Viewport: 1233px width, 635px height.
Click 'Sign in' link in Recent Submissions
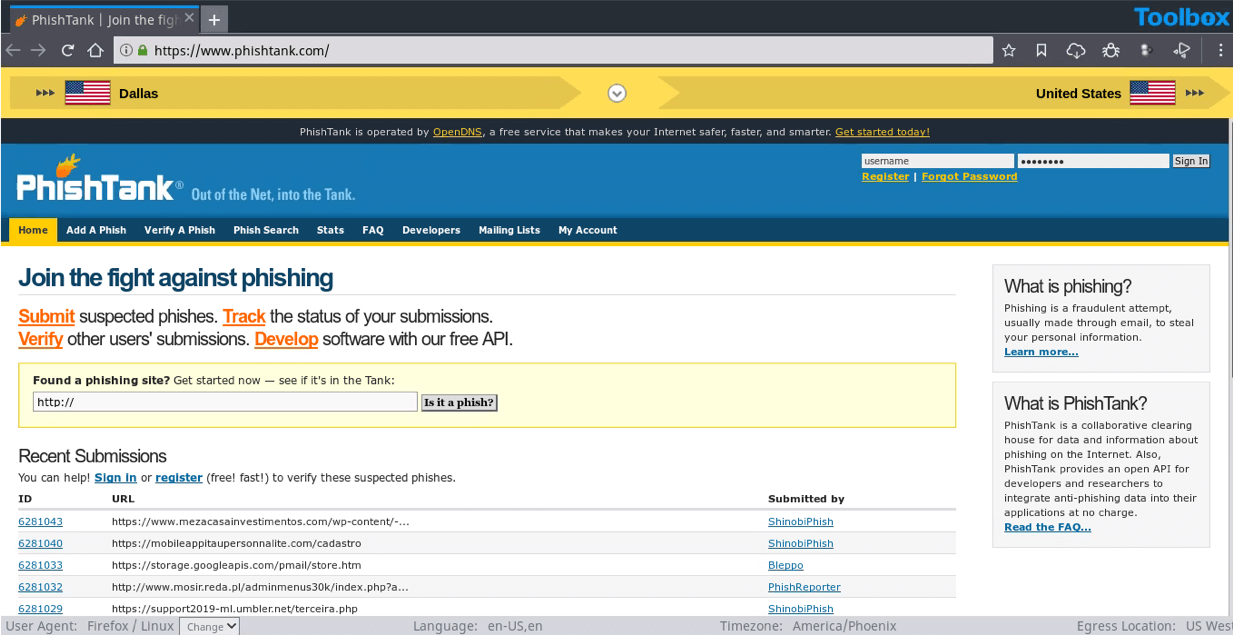click(x=115, y=478)
